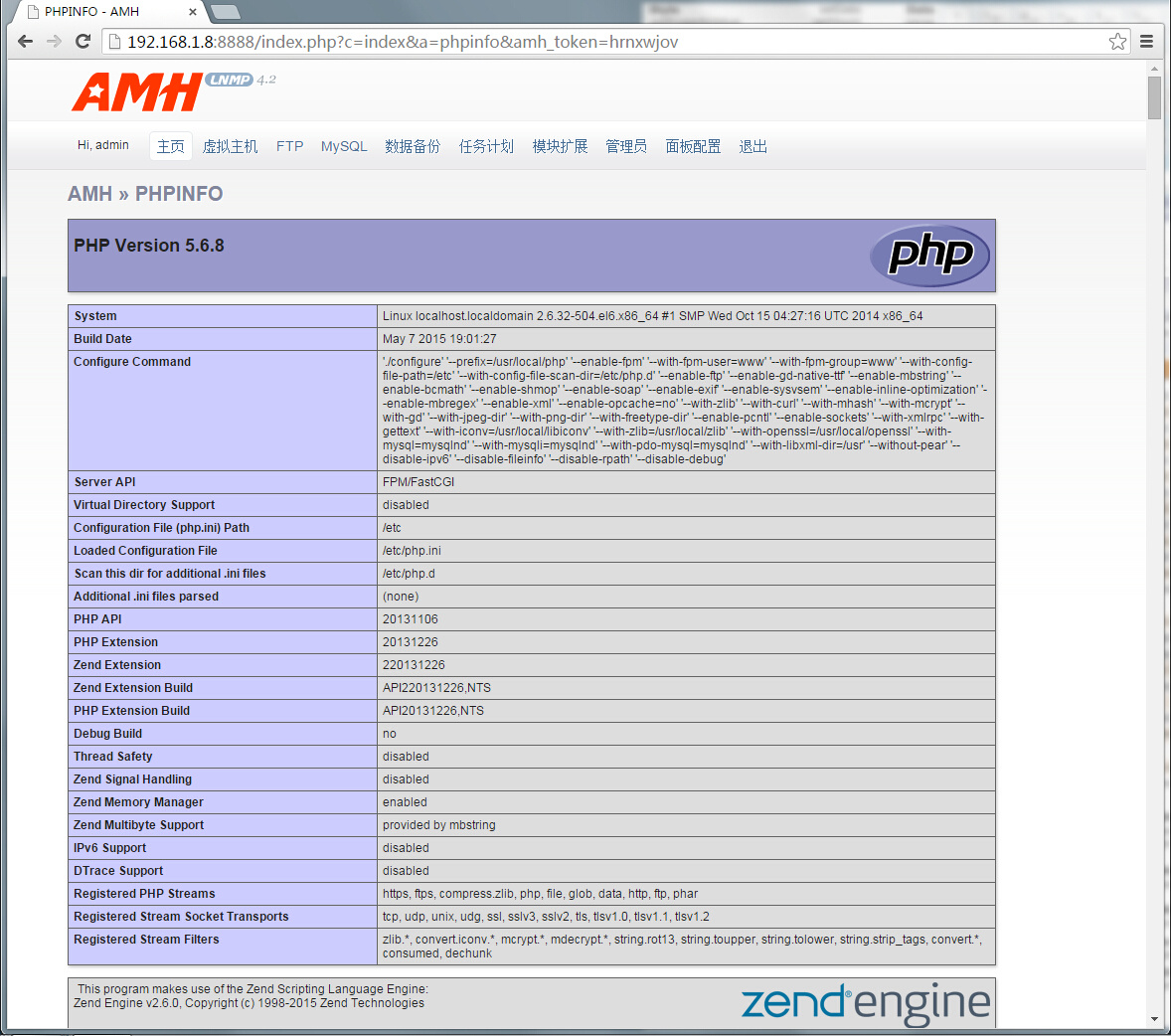This screenshot has width=1171, height=1036.
Task: Select the 主页 navigation item
Action: coord(170,145)
